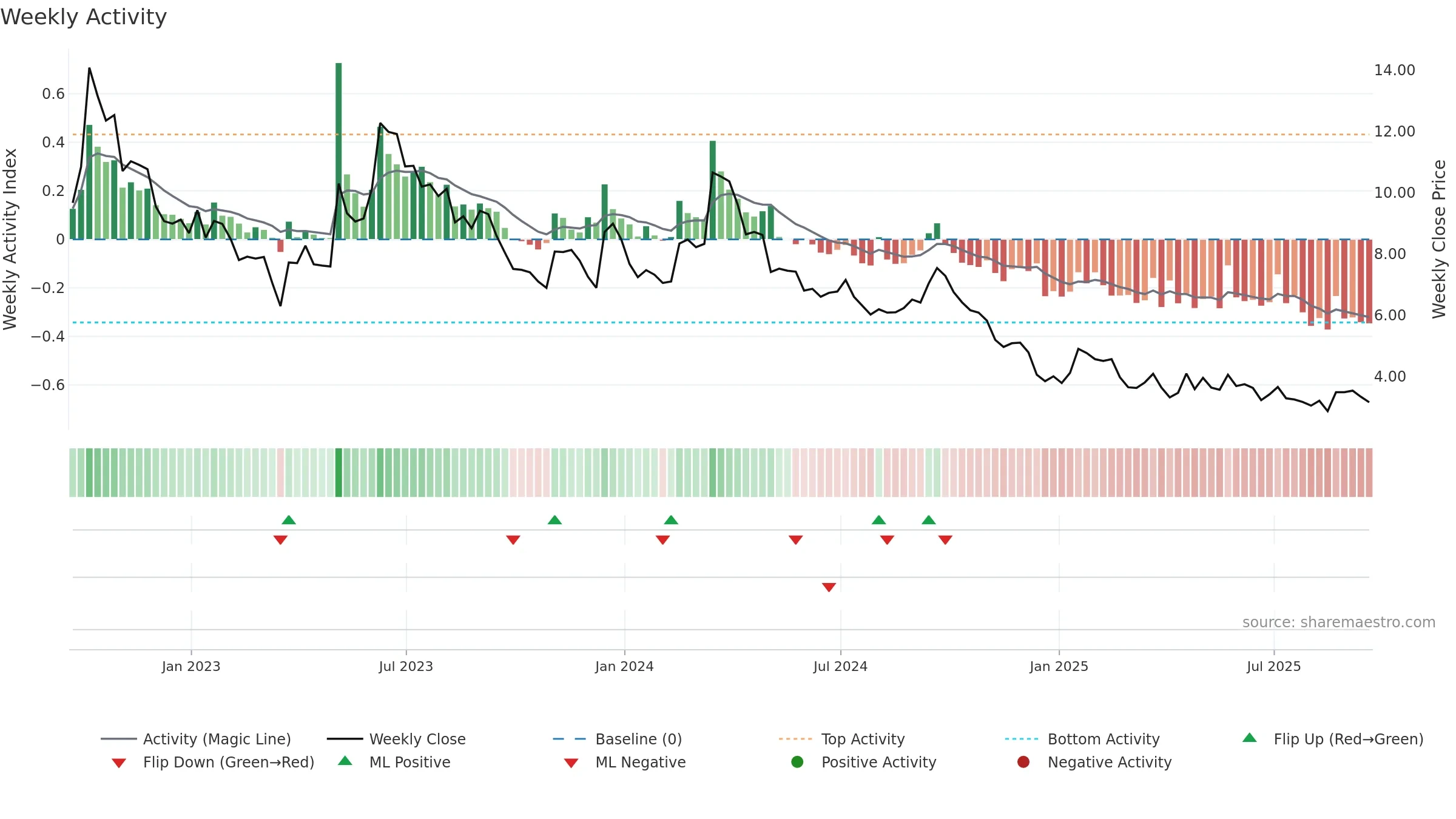Click the Weekly Activity Index axis title
This screenshot has width=1456, height=819.
click(x=10, y=239)
